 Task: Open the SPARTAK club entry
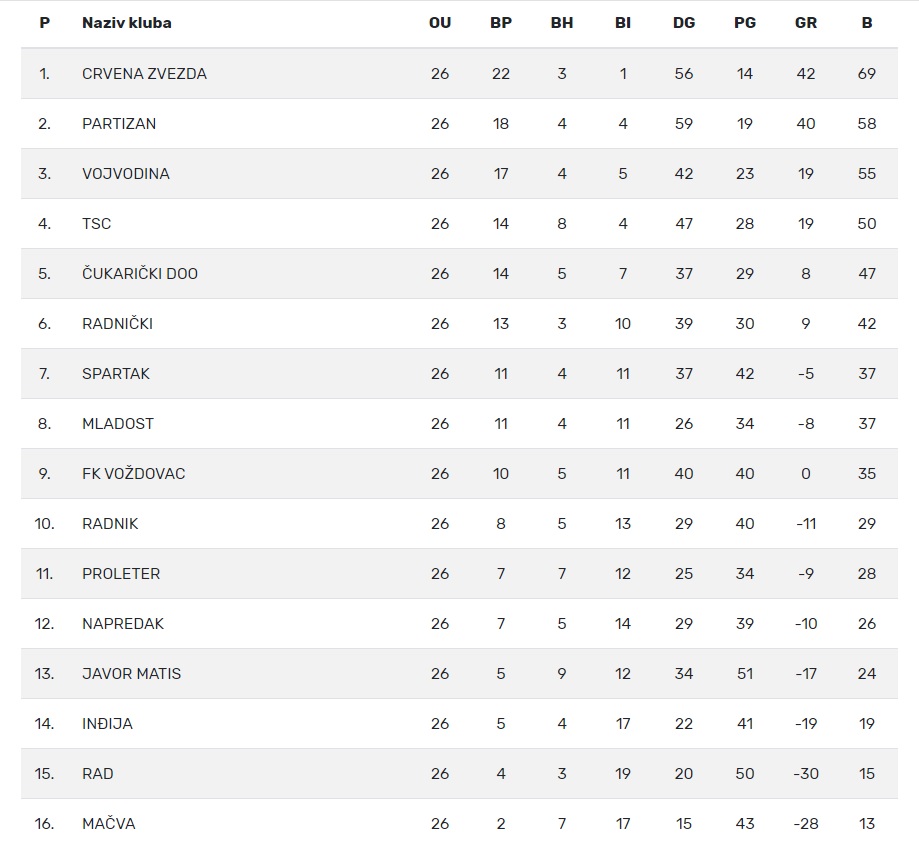pos(116,374)
